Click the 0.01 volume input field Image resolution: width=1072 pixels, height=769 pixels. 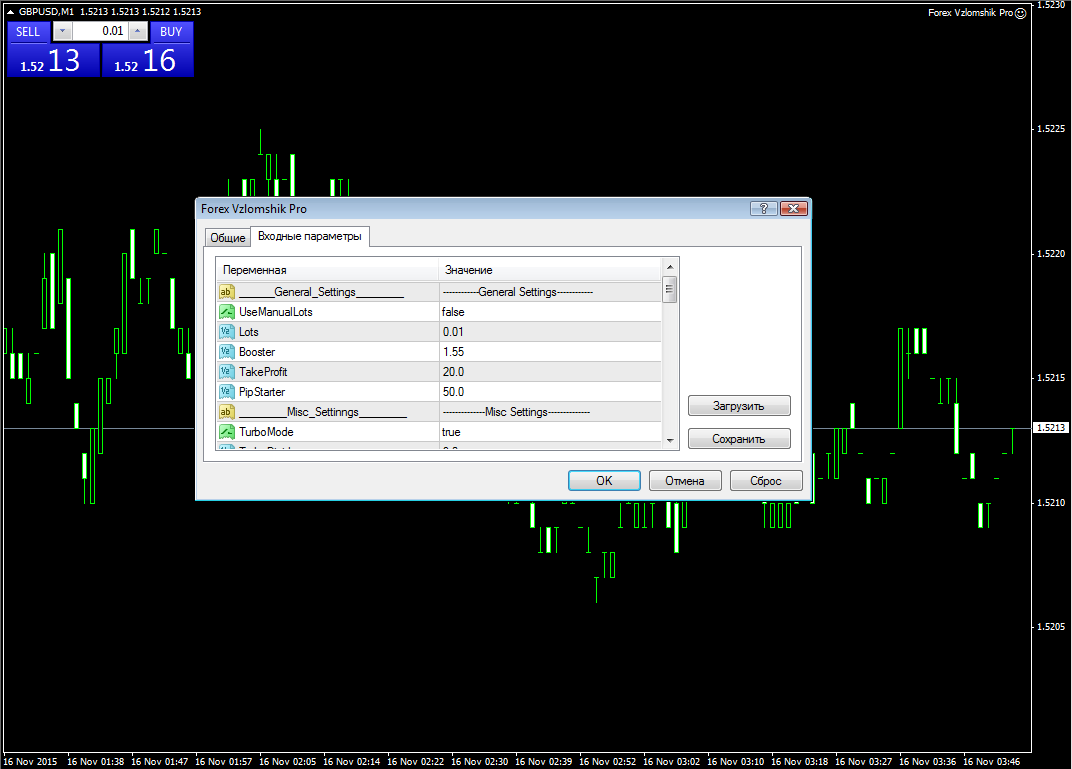(x=100, y=31)
